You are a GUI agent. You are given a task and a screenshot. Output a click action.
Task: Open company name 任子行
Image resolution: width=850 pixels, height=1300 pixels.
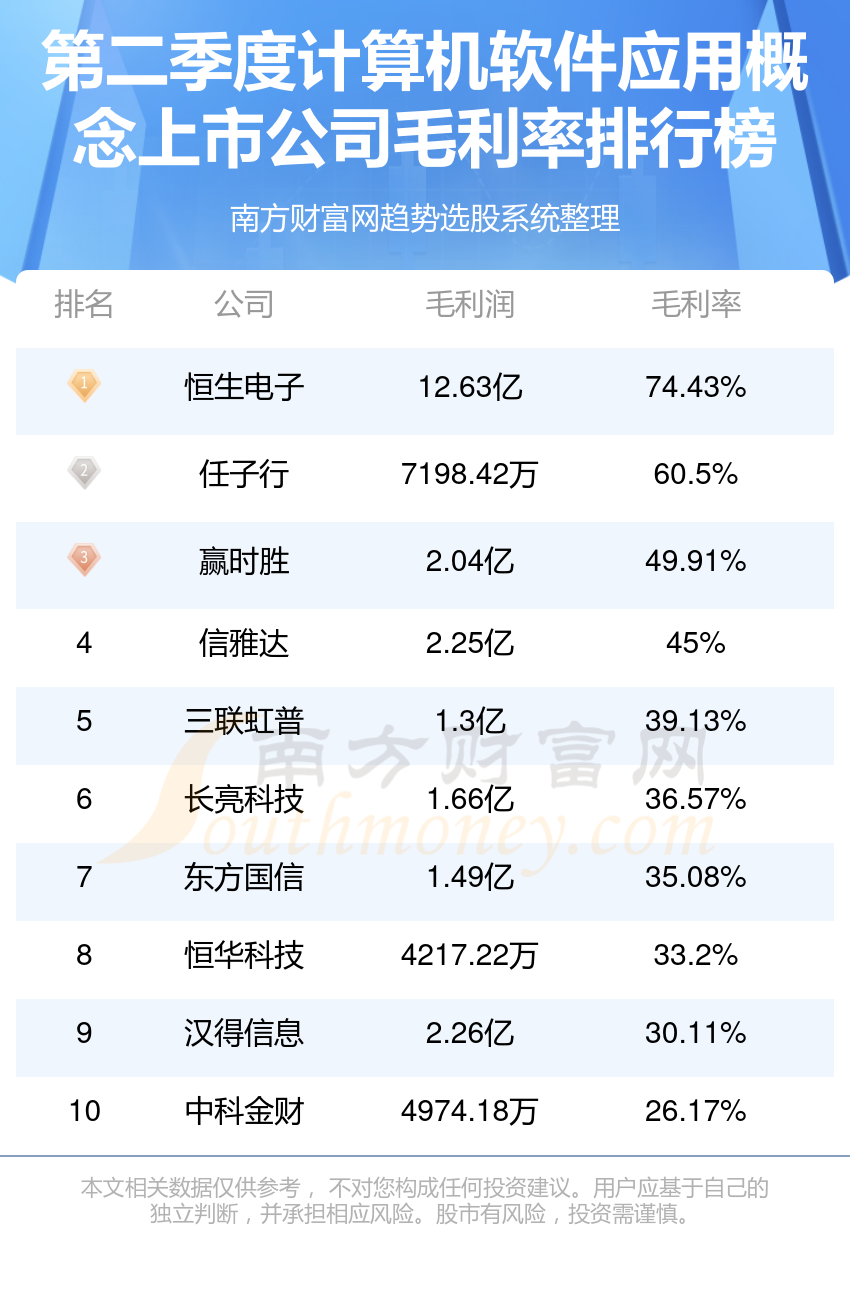[244, 473]
